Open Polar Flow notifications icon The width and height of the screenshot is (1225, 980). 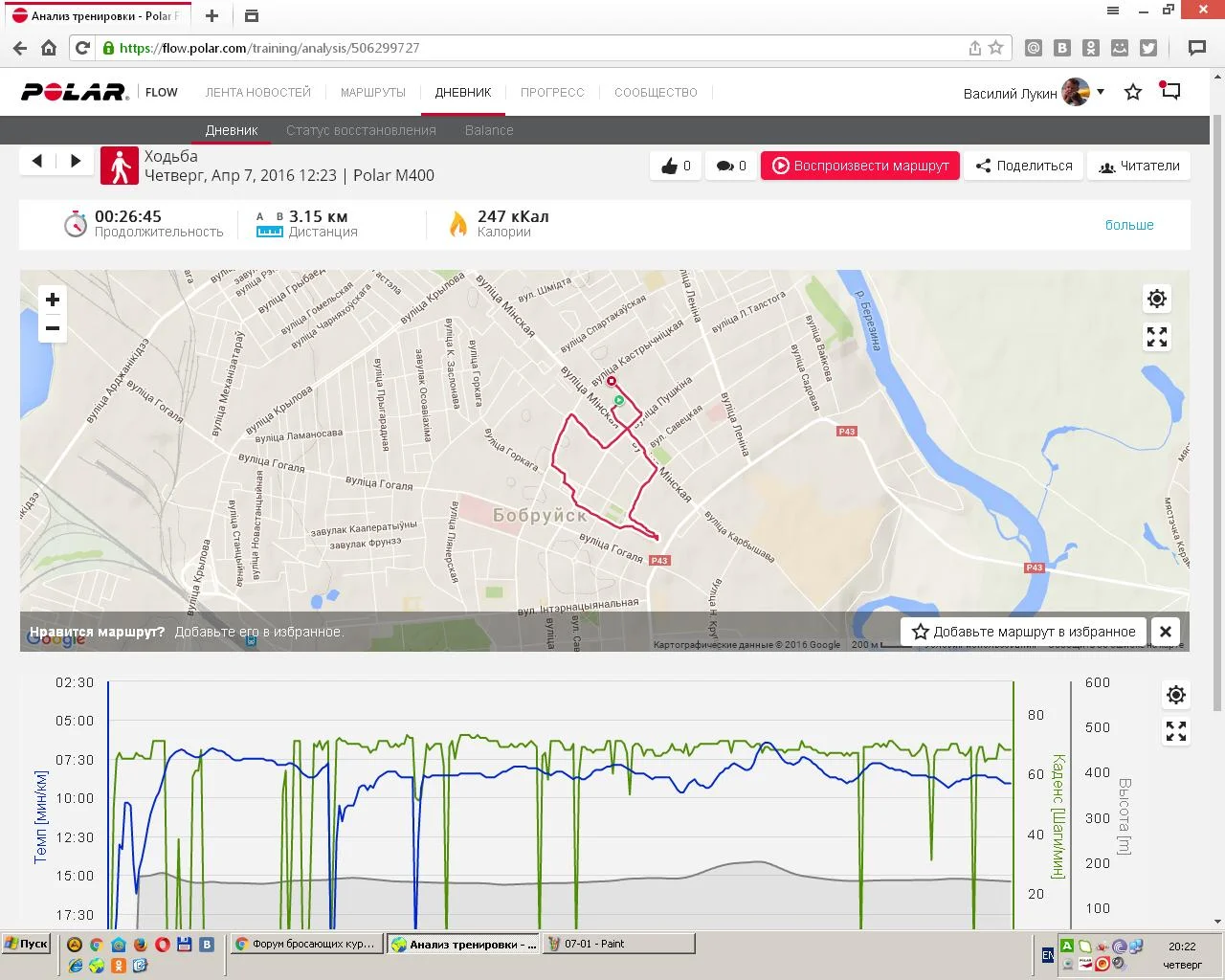coord(1169,91)
